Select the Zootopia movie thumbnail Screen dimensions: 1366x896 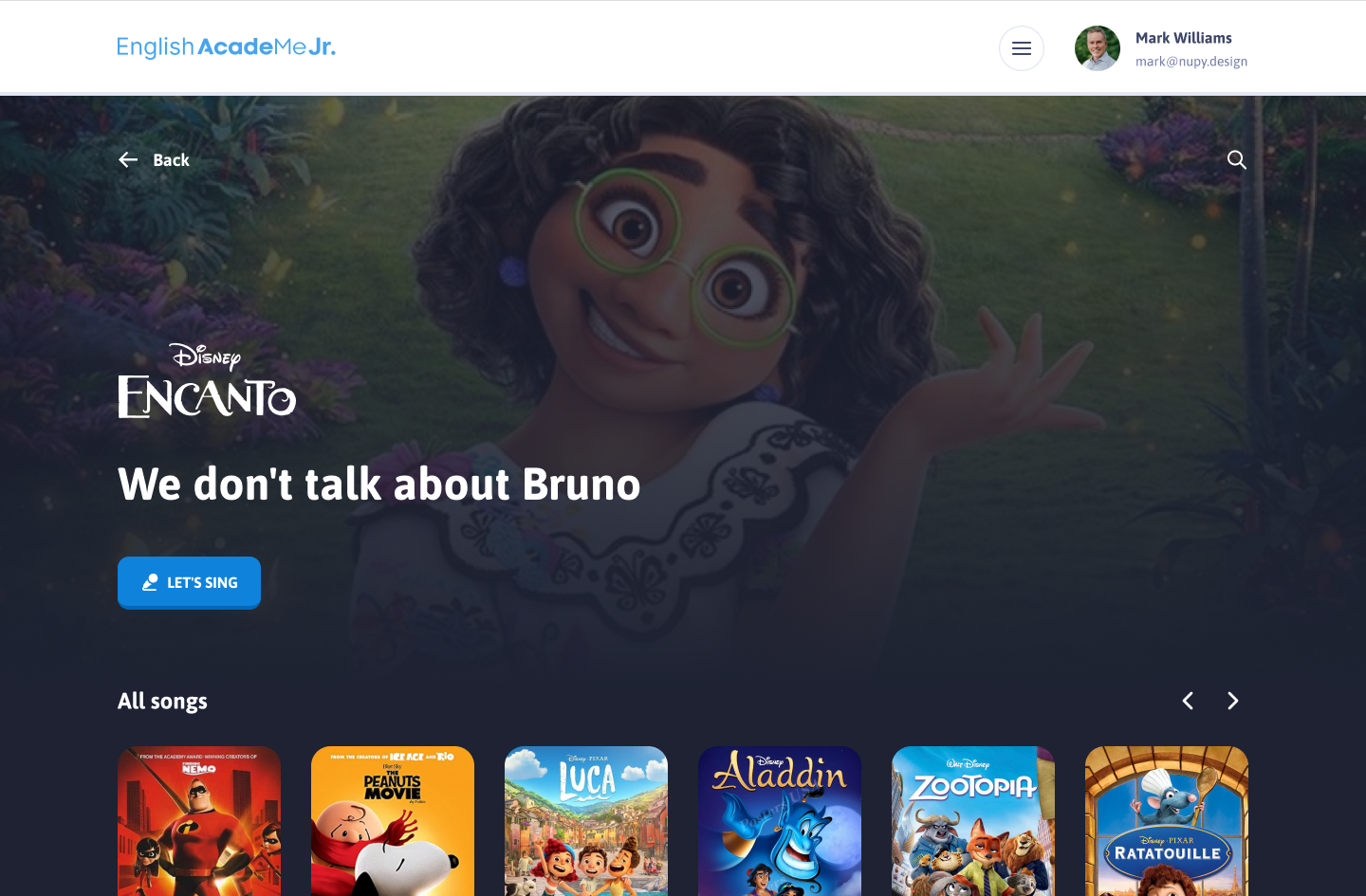click(x=973, y=821)
